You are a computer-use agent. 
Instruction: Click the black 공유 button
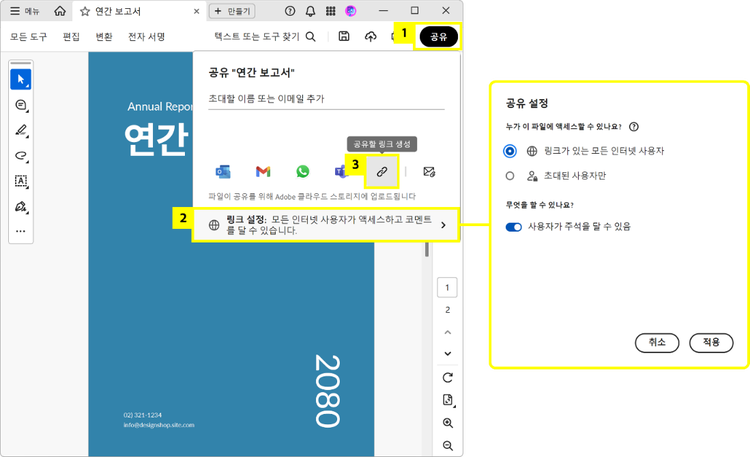pos(439,37)
